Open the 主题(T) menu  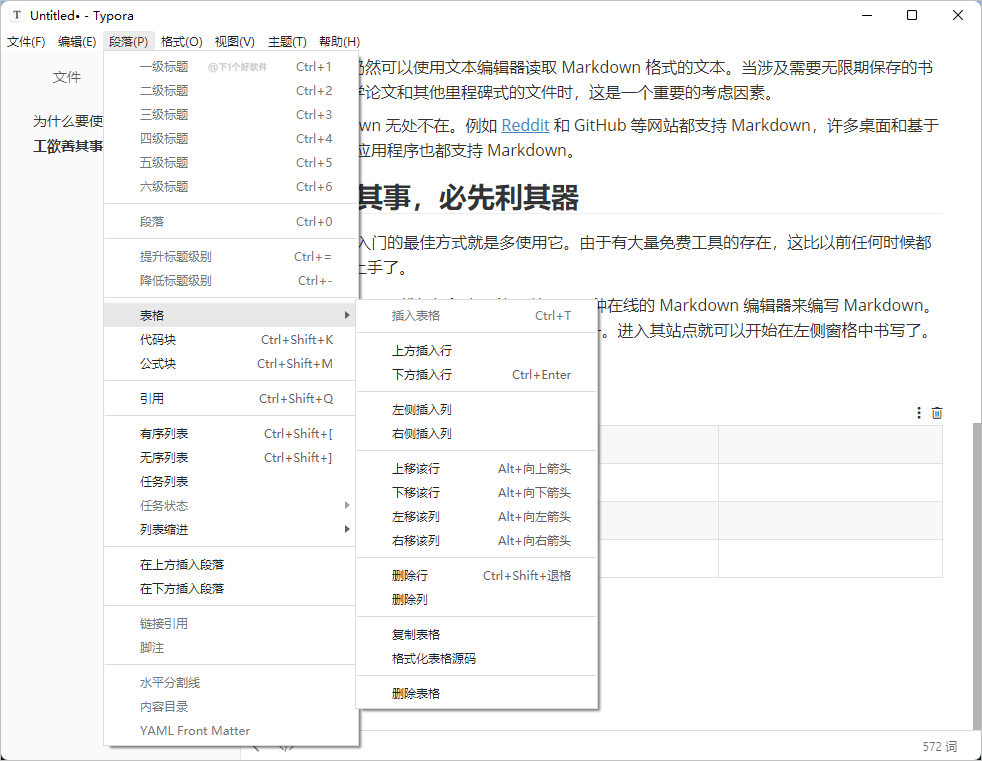click(x=287, y=41)
